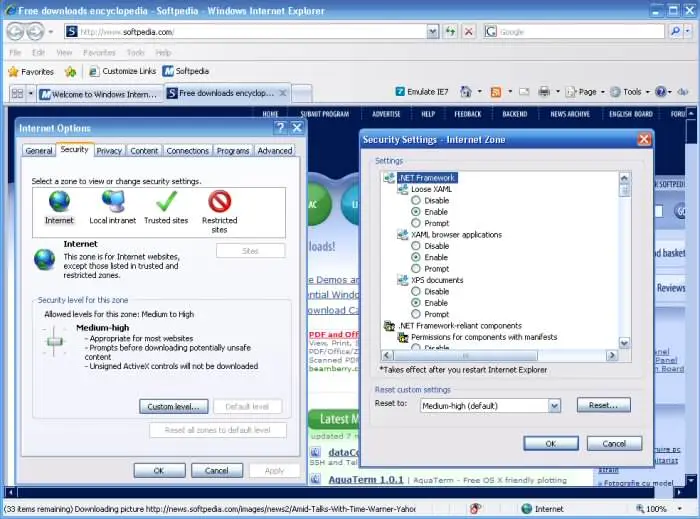The image size is (700, 519).
Task: Click the Refresh page icon
Action: pos(450,32)
